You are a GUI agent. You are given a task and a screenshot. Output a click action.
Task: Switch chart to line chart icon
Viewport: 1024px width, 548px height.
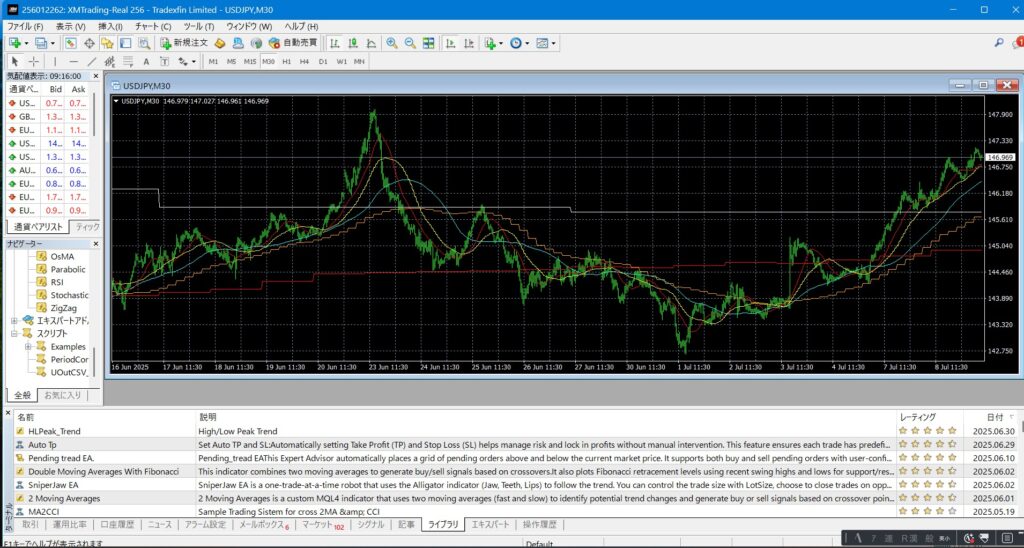(x=371, y=43)
